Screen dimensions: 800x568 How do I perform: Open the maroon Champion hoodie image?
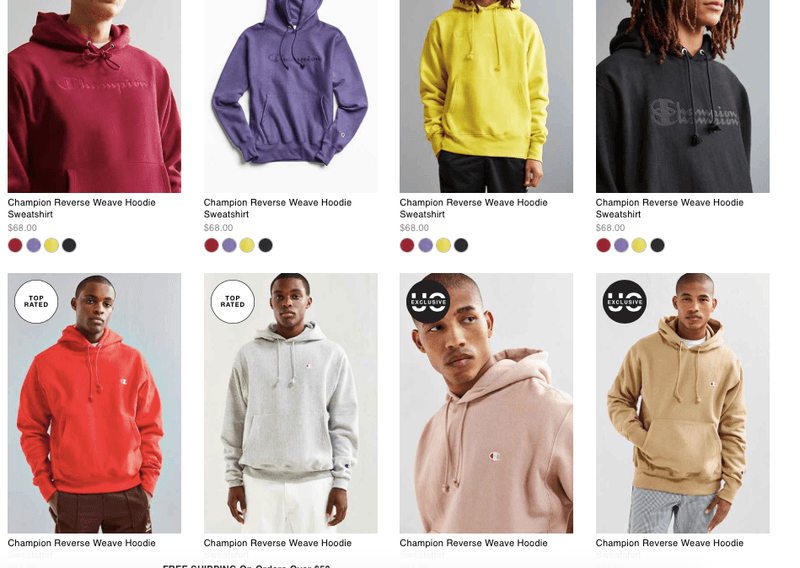[x=94, y=96]
